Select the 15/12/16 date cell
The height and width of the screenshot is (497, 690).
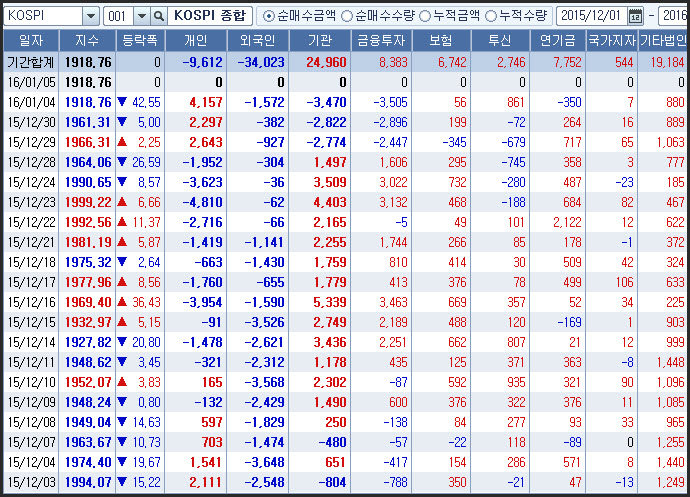click(31, 302)
